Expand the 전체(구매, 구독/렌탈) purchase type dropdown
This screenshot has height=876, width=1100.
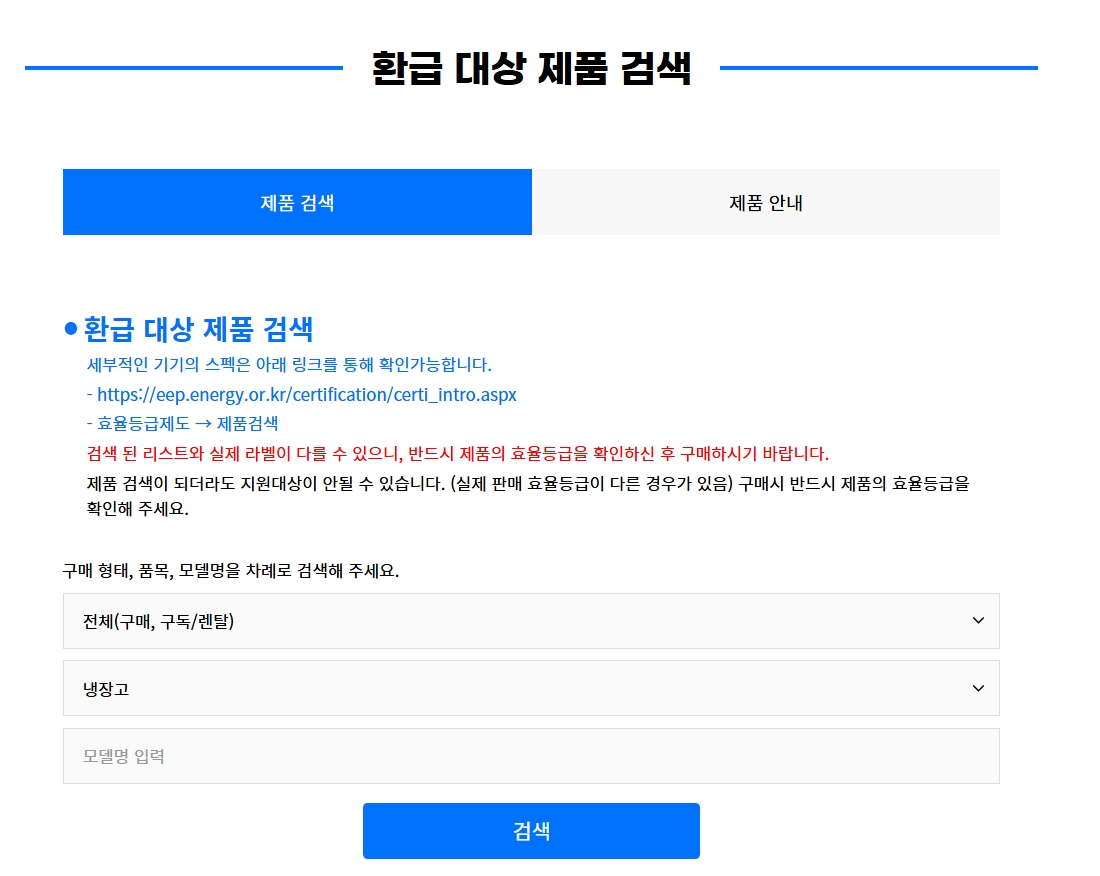pyautogui.click(x=530, y=620)
